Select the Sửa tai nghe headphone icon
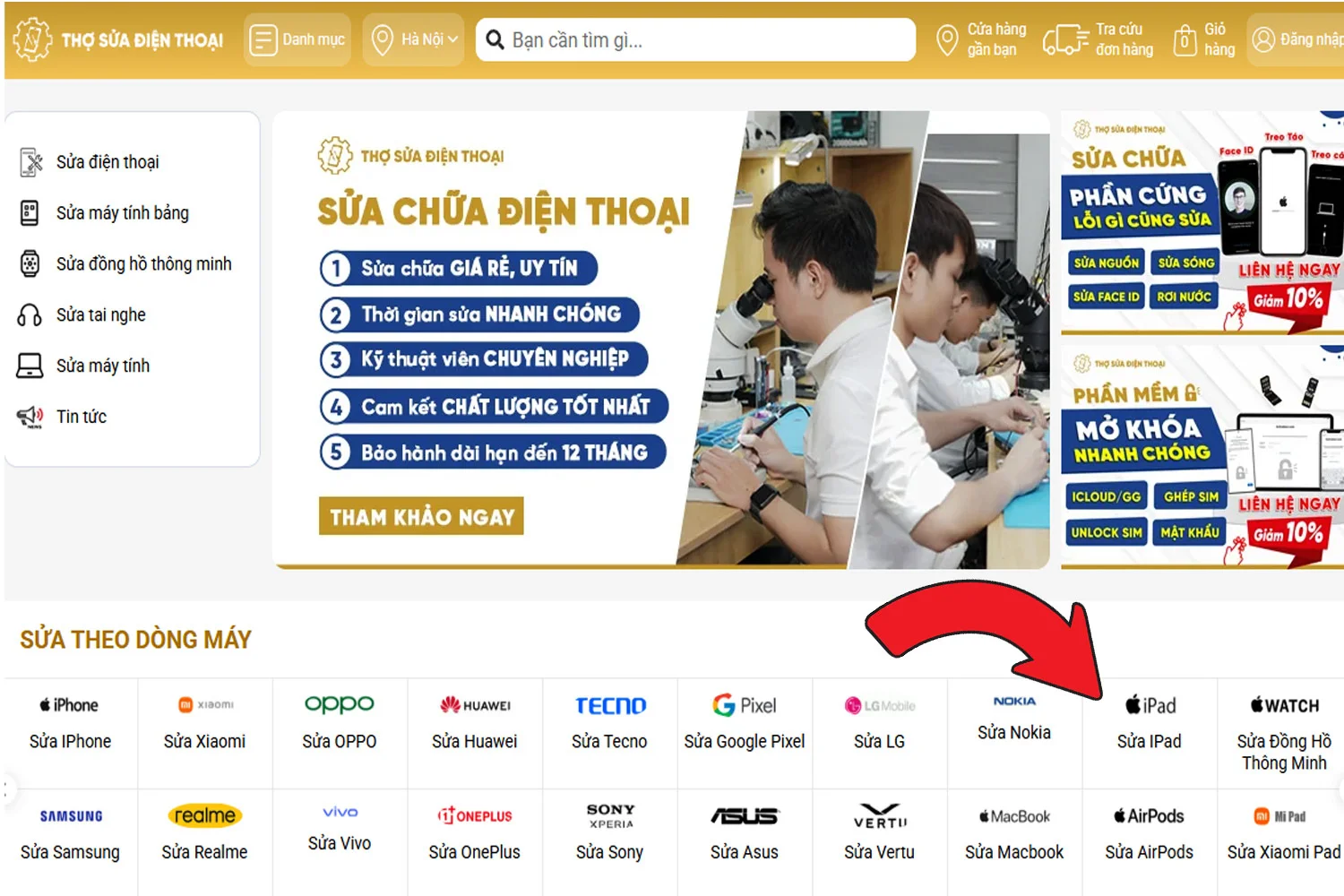The image size is (1344, 896). point(30,315)
